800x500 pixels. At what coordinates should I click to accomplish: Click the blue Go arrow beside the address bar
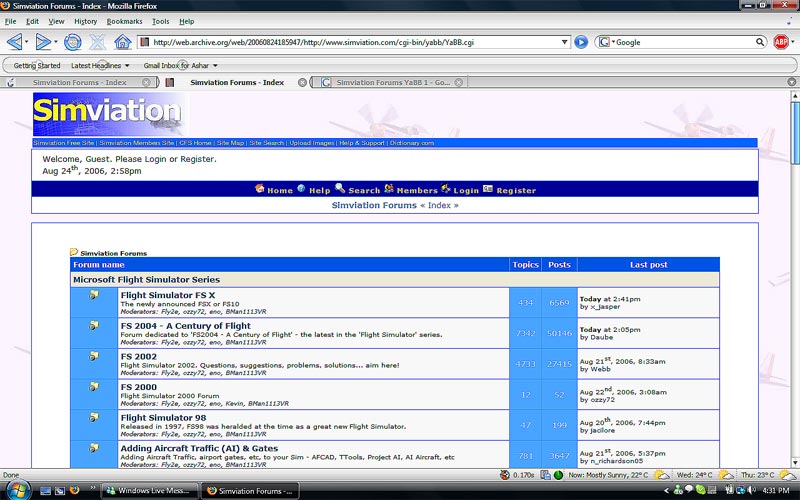[x=581, y=42]
